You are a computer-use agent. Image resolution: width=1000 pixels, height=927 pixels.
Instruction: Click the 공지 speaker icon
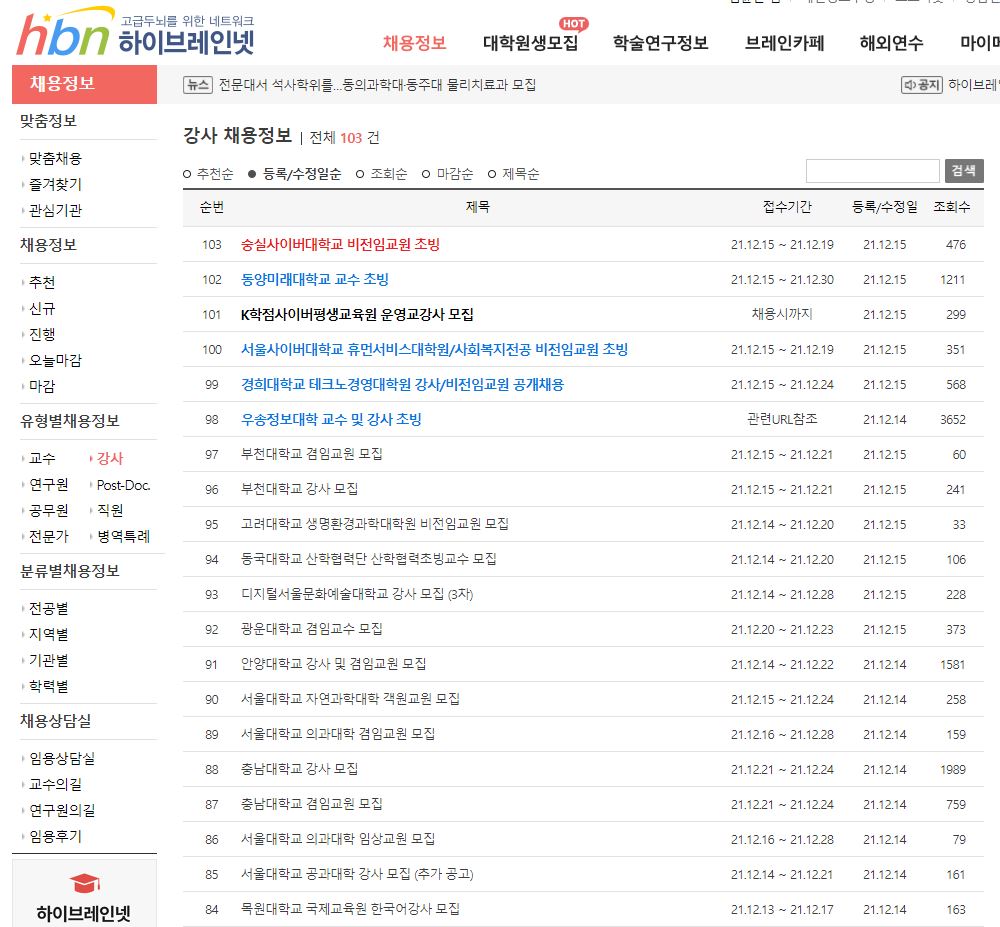point(921,85)
